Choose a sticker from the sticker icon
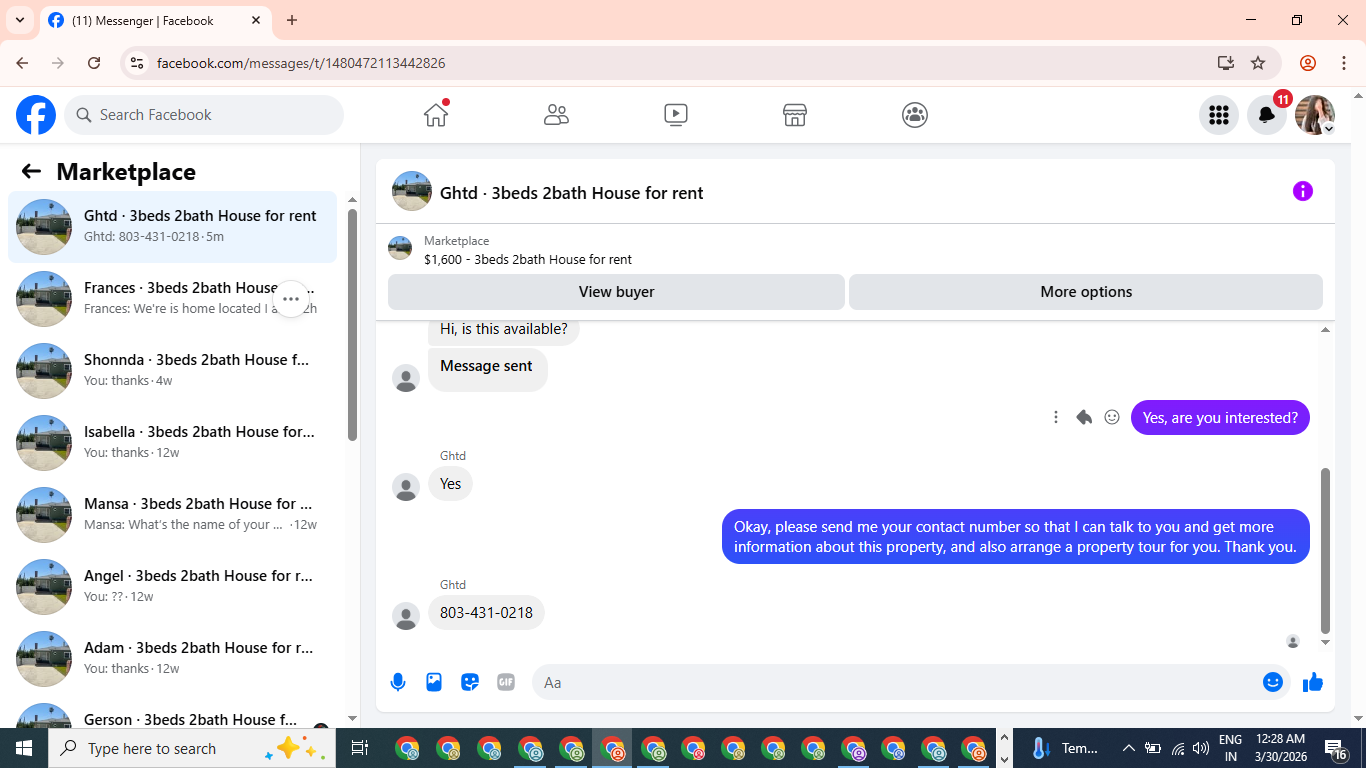The image size is (1366, 768). (470, 682)
